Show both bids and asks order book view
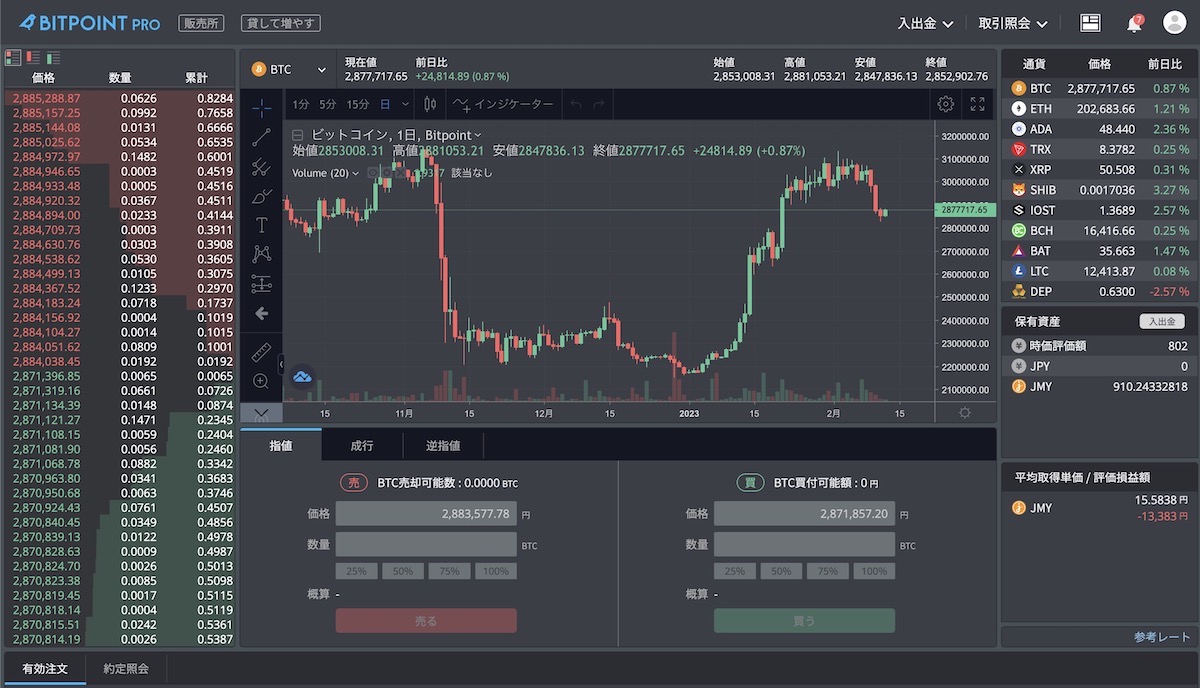The height and width of the screenshot is (688, 1200). coord(13,58)
